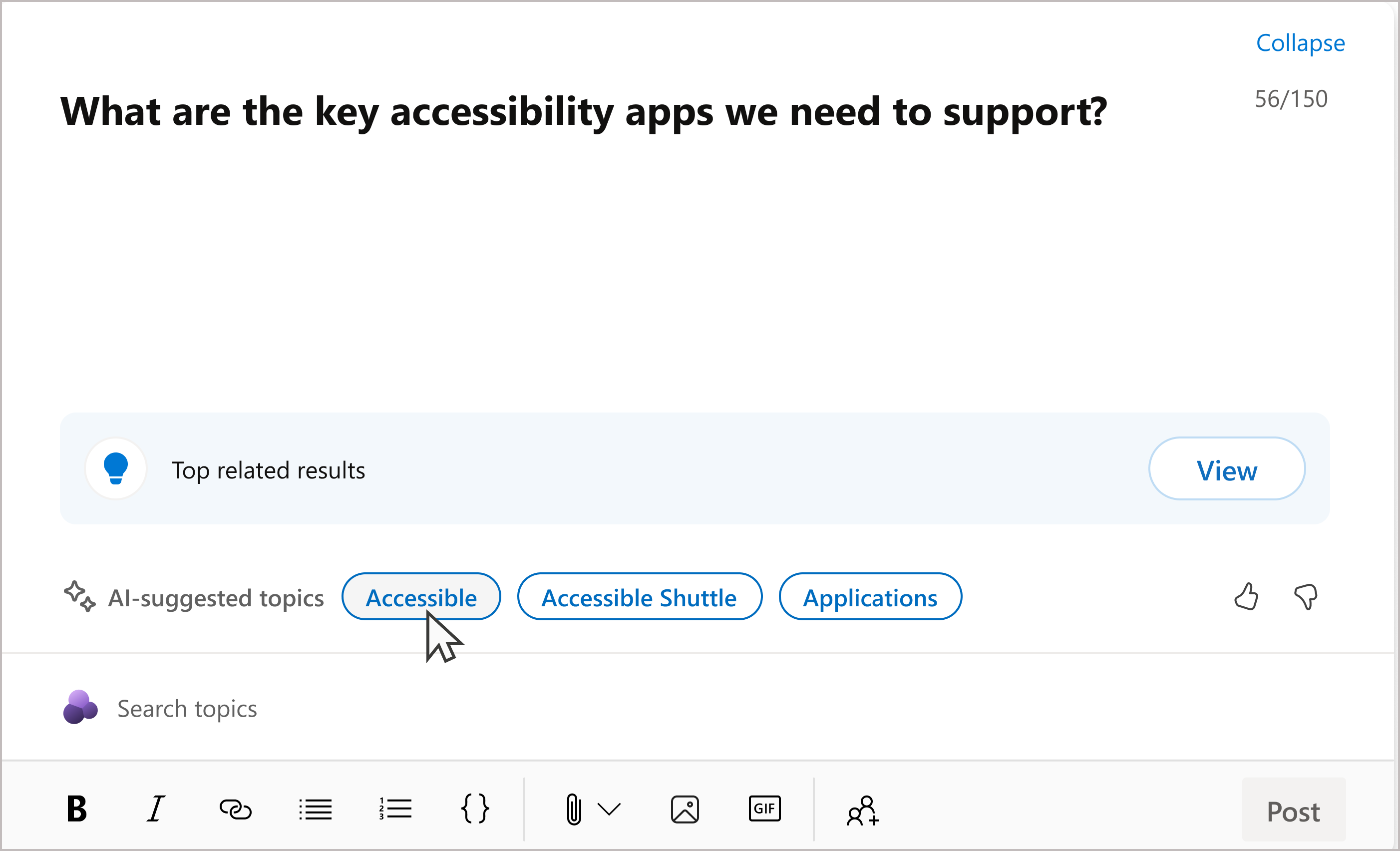1400x851 pixels.
Task: Select the Accessible Shuttle AI topic tag
Action: (x=637, y=597)
